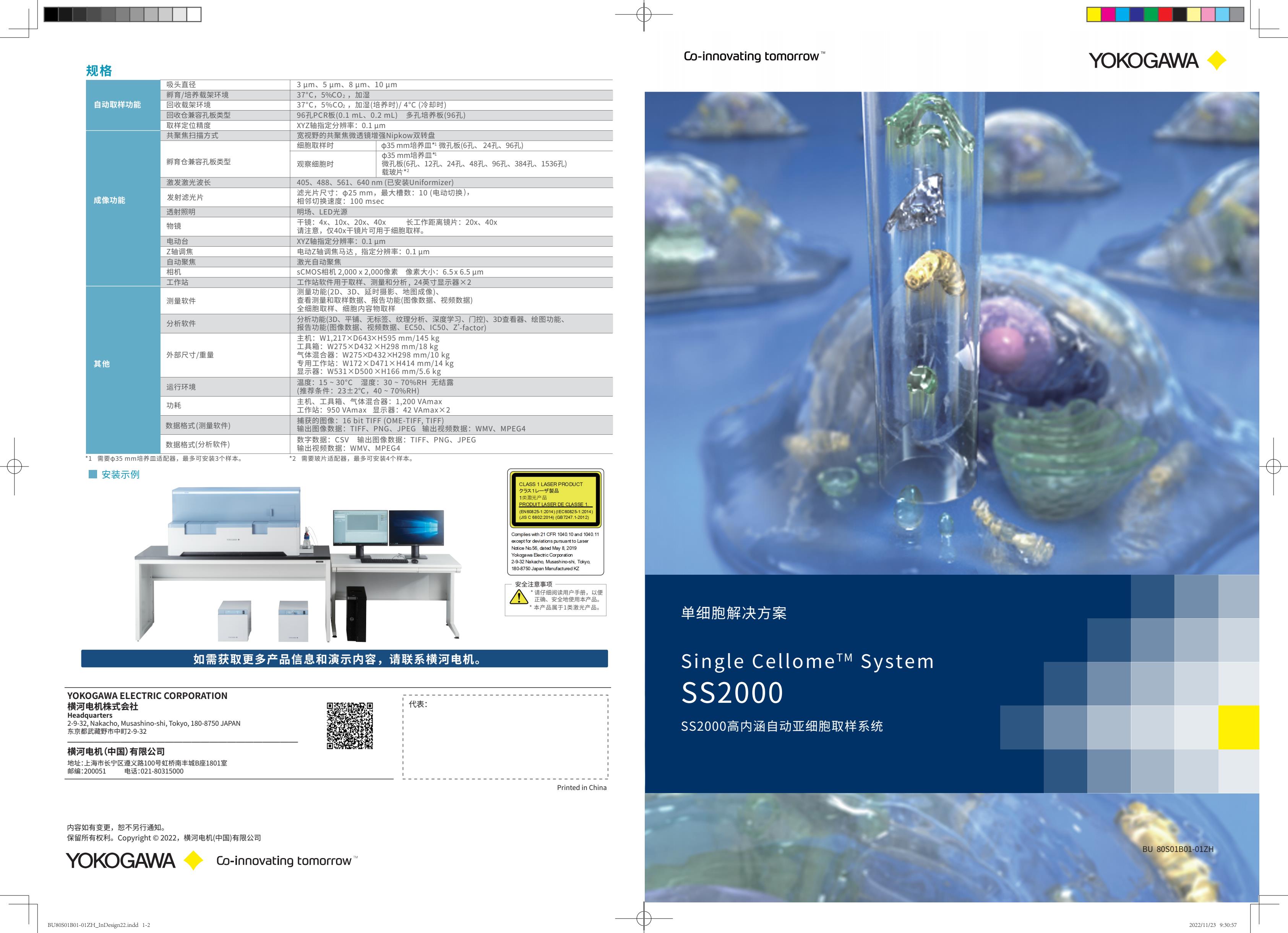Click the blue square bullet before 安装示例
Screen dimensions: 1288x933
(92, 474)
